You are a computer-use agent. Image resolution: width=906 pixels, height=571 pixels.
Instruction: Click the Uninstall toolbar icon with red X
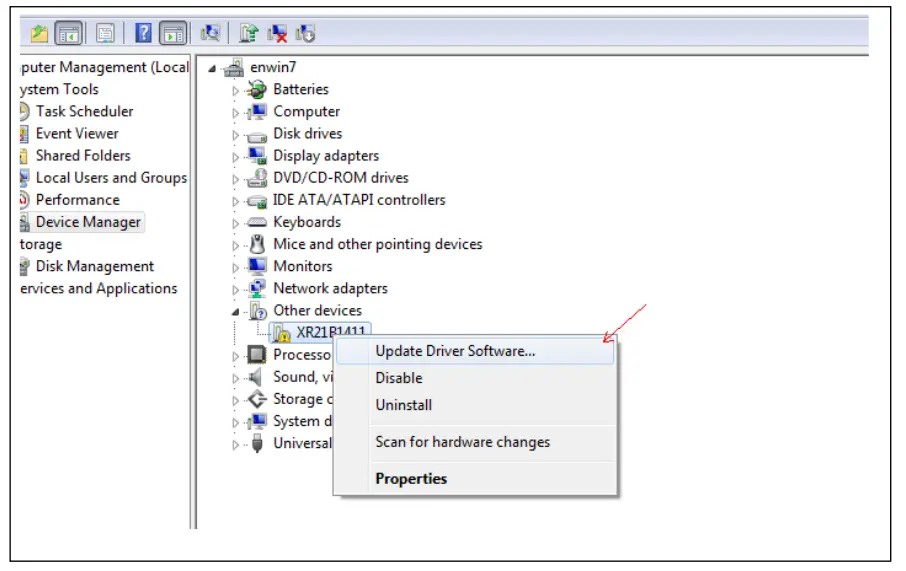(x=277, y=33)
